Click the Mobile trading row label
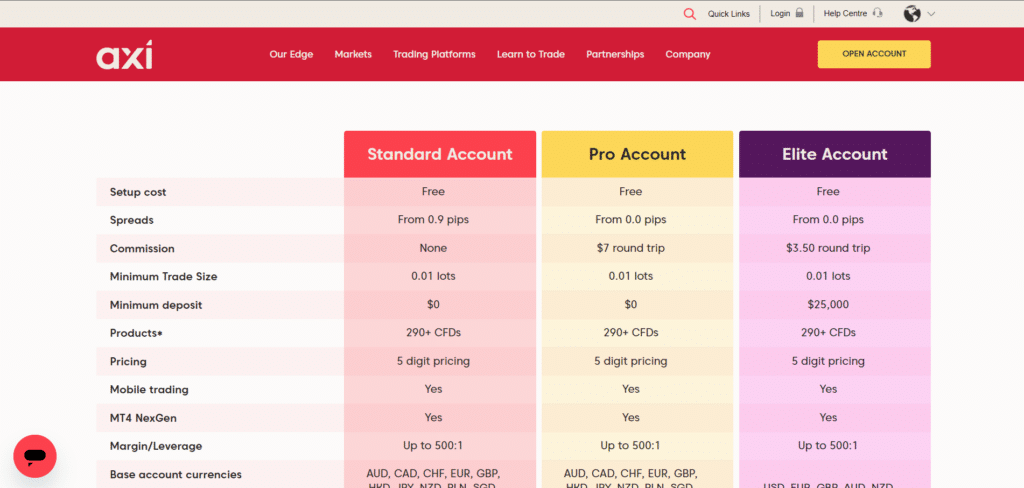Viewport: 1024px width, 488px height. click(149, 389)
